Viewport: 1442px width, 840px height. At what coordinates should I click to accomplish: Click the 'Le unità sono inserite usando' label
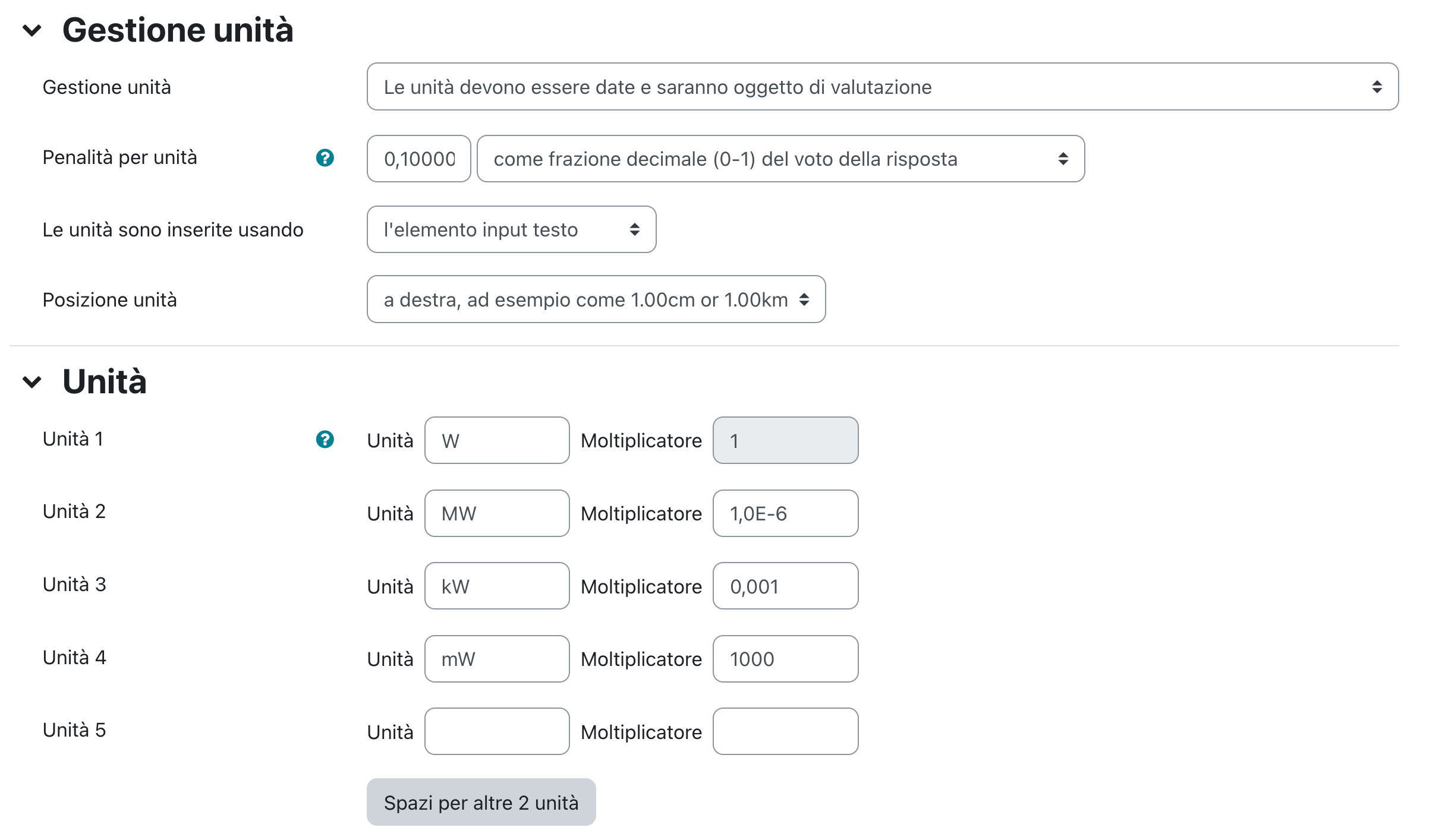tap(173, 229)
